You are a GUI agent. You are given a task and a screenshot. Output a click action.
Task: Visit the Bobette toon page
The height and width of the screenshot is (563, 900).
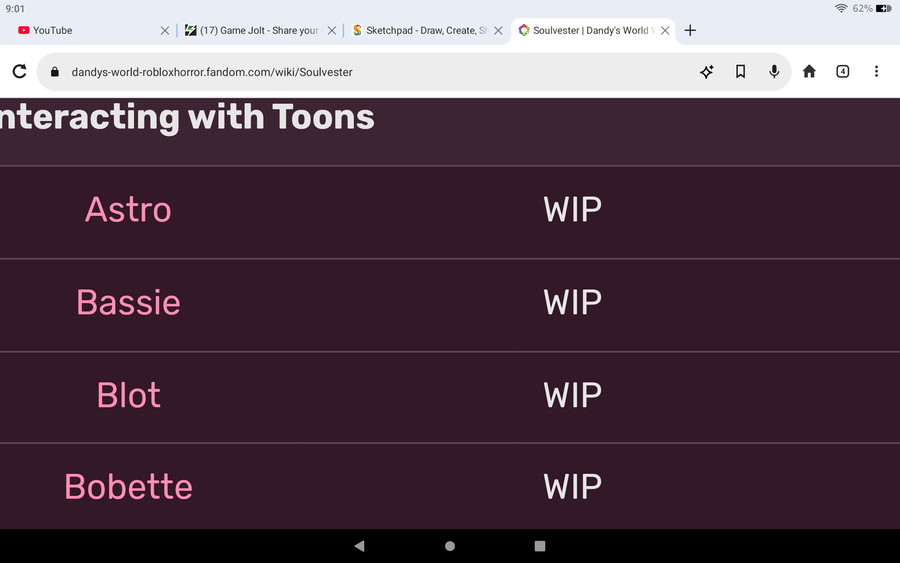128,487
